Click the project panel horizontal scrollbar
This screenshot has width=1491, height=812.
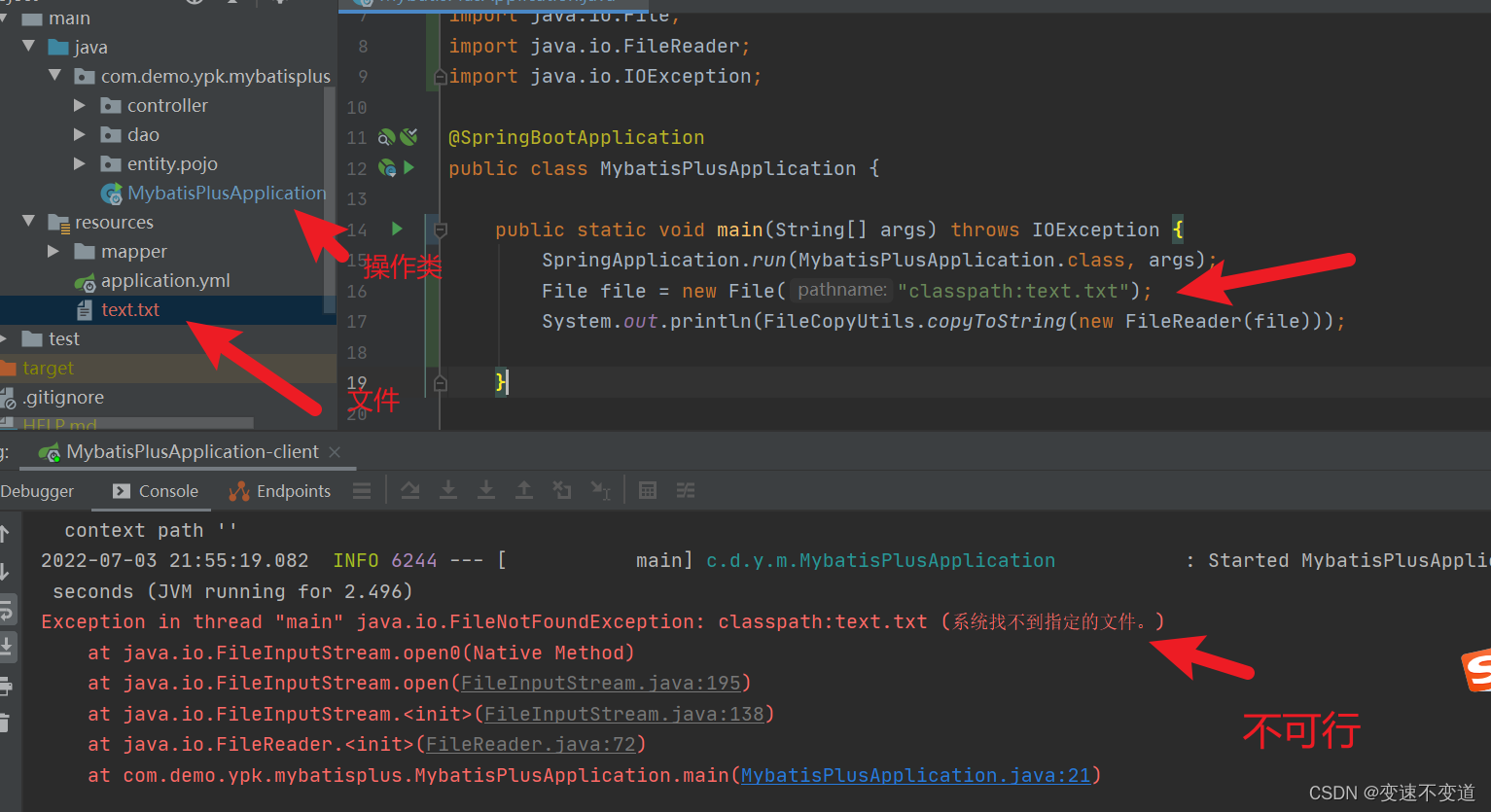pos(126,424)
